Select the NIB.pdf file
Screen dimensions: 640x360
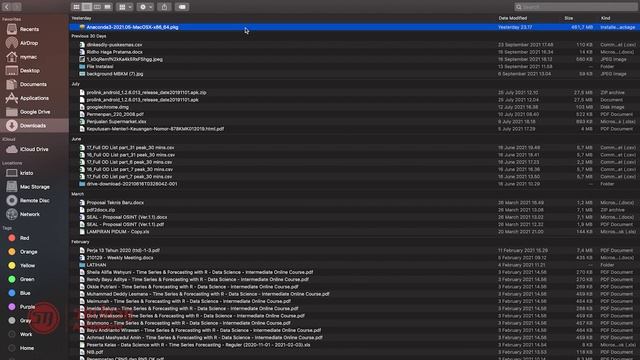(x=354, y=352)
